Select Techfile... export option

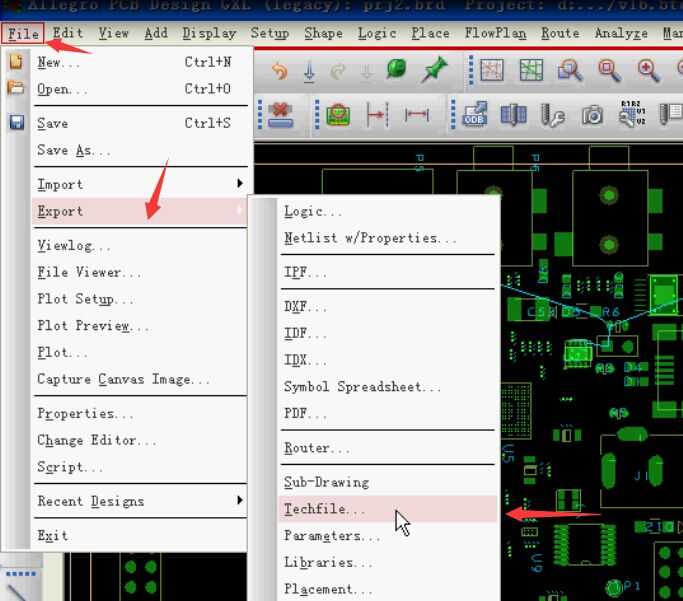point(388,509)
